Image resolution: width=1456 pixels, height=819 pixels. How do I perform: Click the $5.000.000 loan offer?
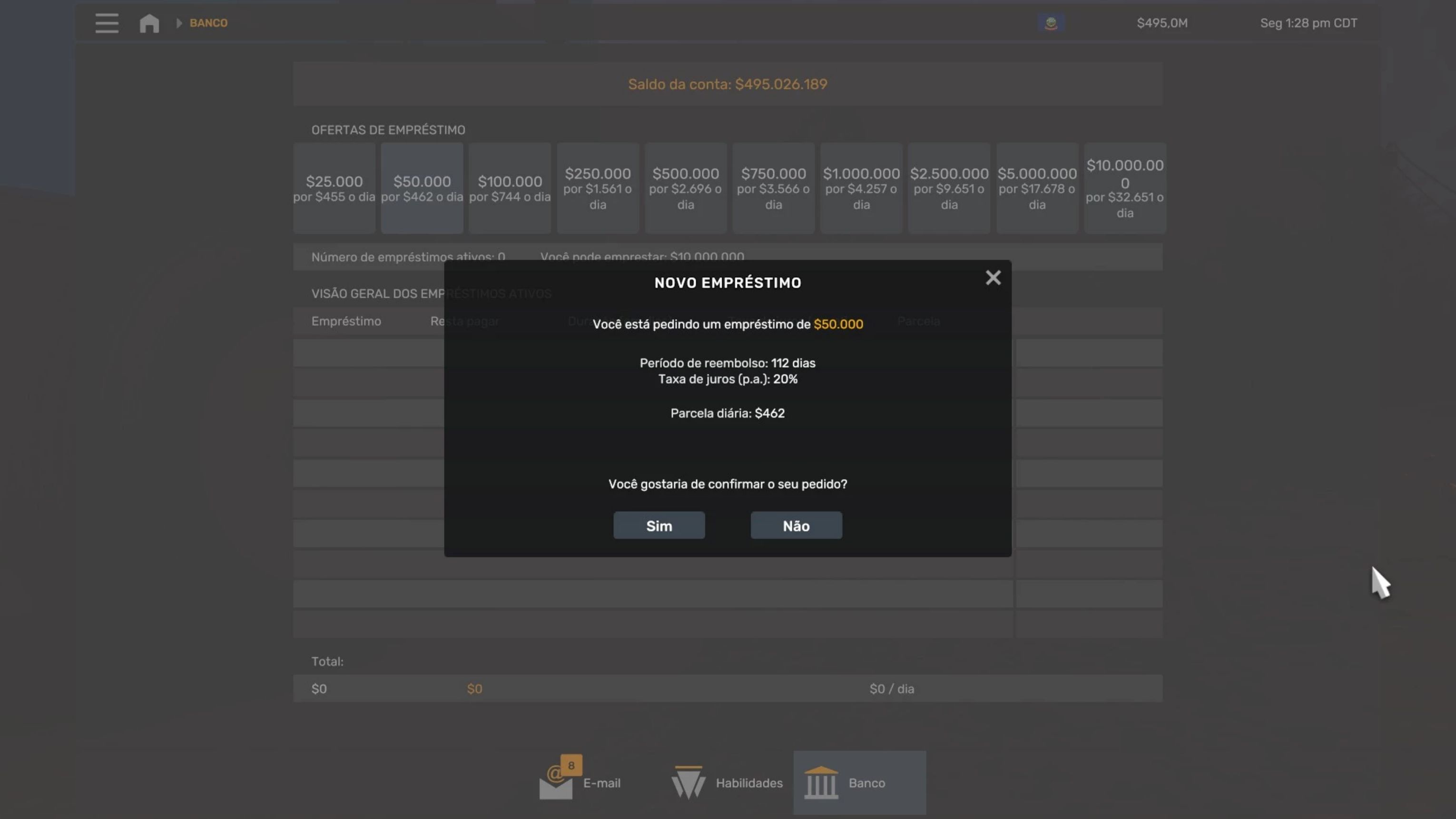1037,188
